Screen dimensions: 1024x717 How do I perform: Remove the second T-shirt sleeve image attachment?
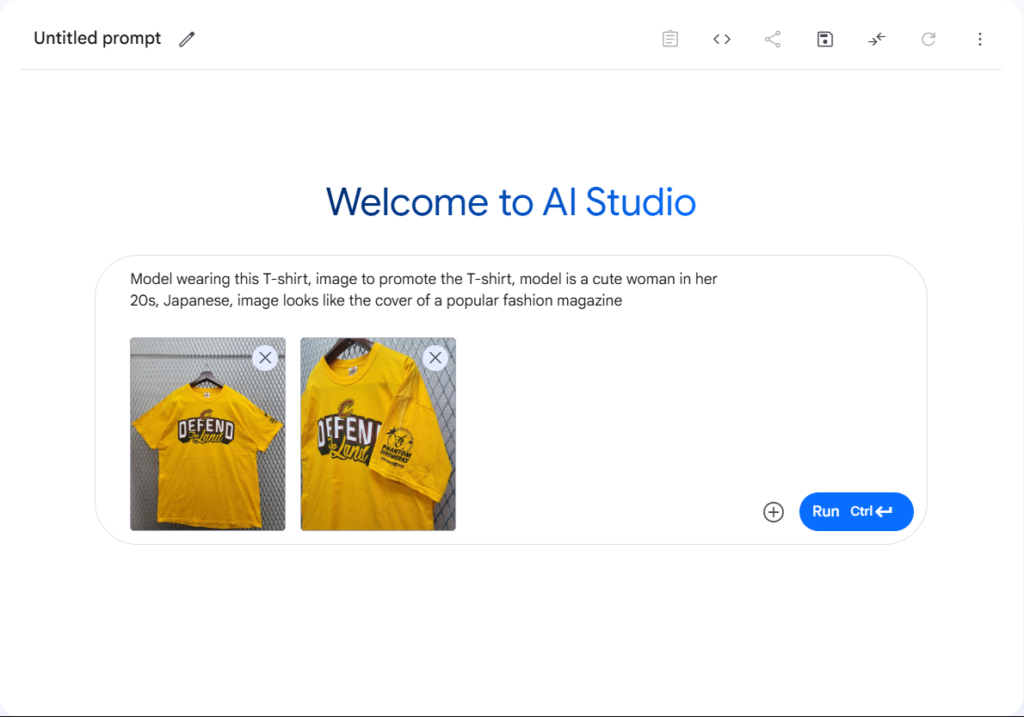tap(436, 358)
